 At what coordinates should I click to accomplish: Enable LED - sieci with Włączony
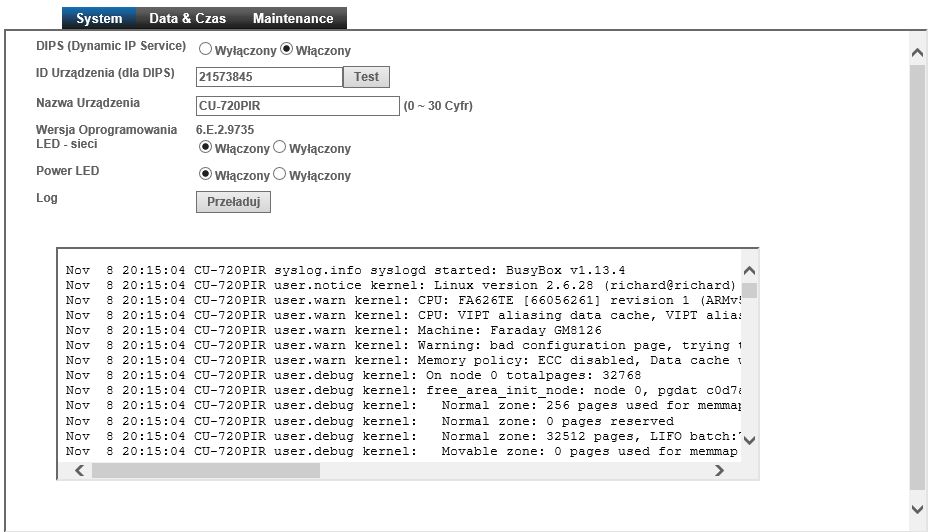tap(205, 147)
